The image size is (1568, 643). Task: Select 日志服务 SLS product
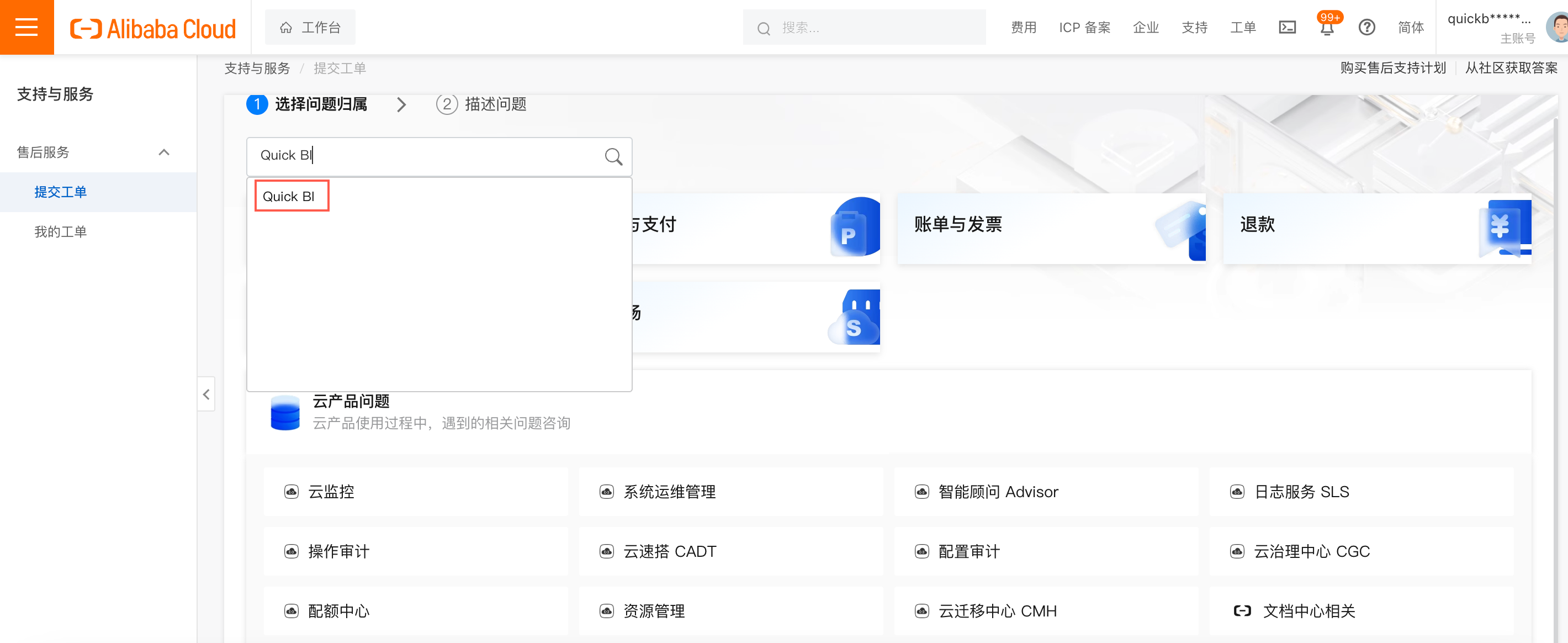1301,492
